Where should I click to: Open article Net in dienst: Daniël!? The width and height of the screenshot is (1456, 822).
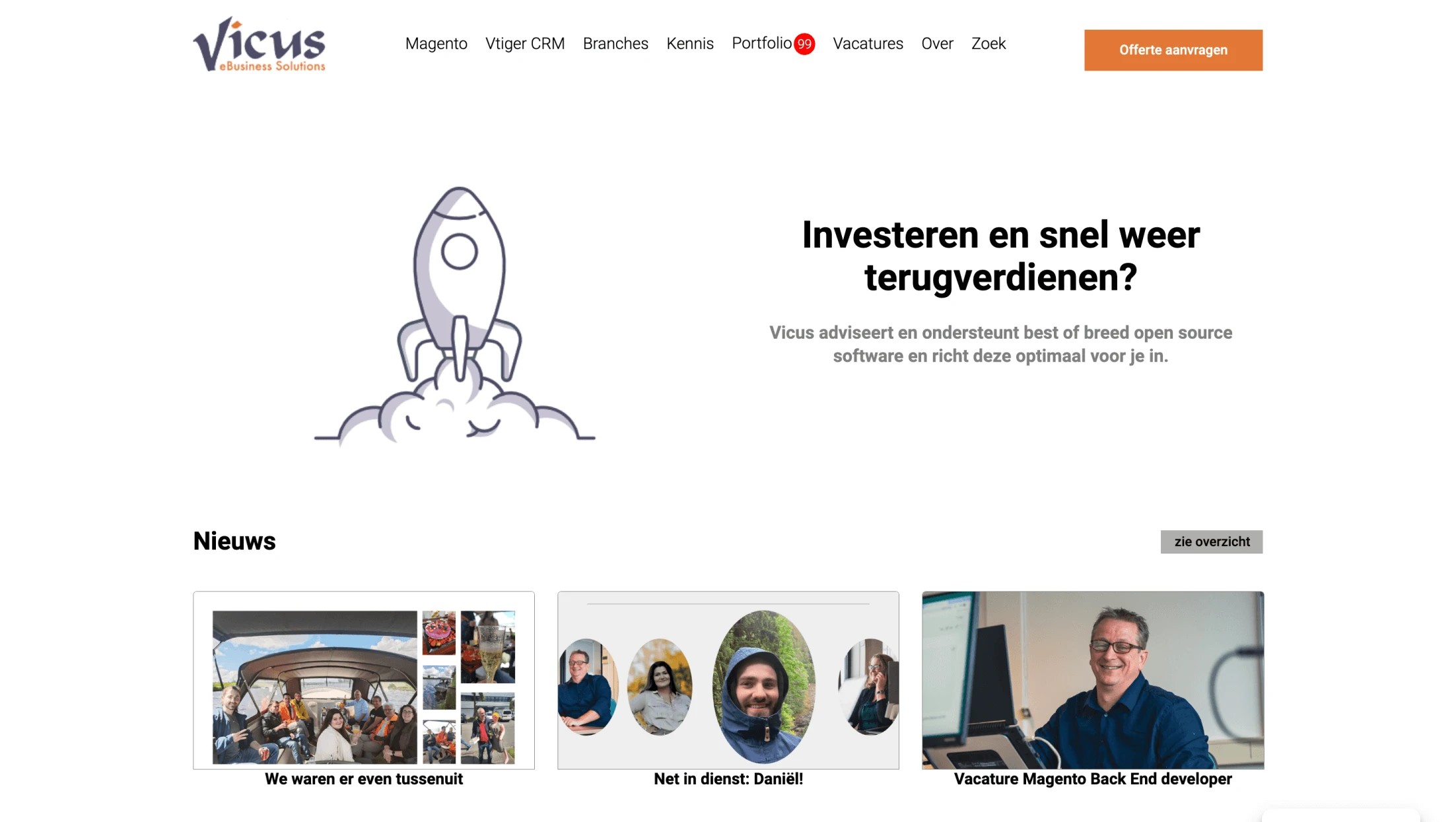coord(728,779)
